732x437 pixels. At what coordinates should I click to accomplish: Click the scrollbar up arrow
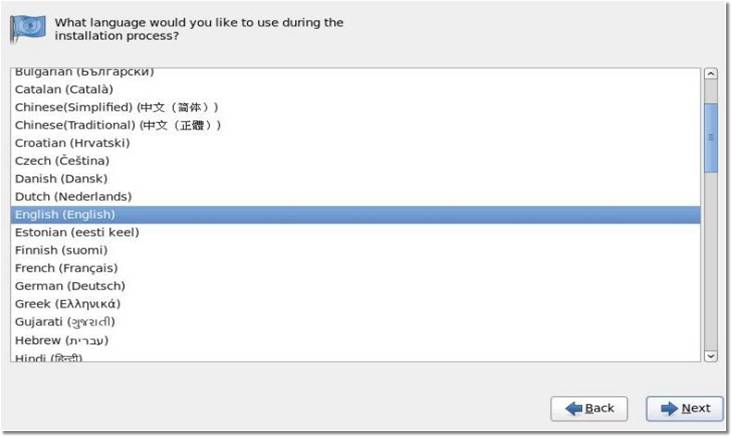[x=711, y=74]
